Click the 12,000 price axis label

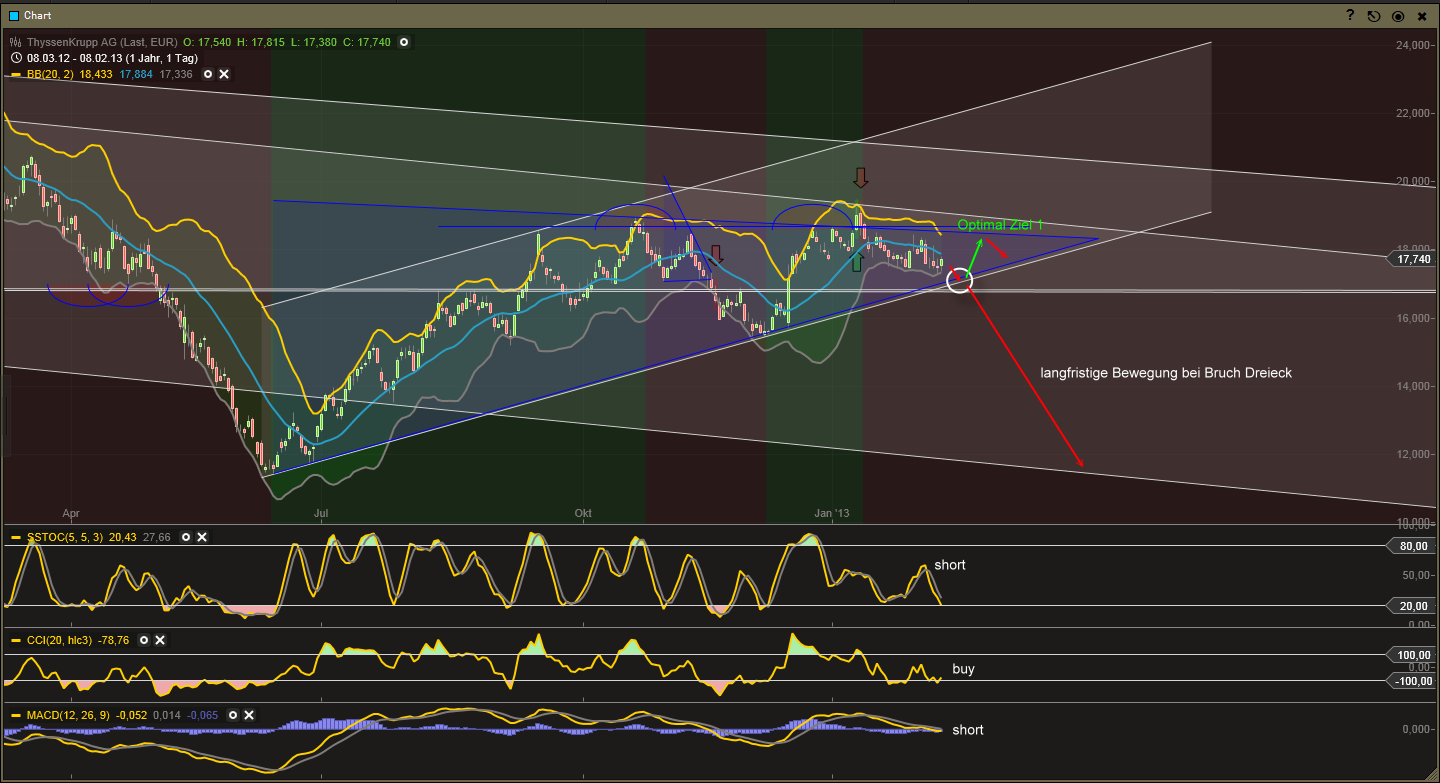1415,454
